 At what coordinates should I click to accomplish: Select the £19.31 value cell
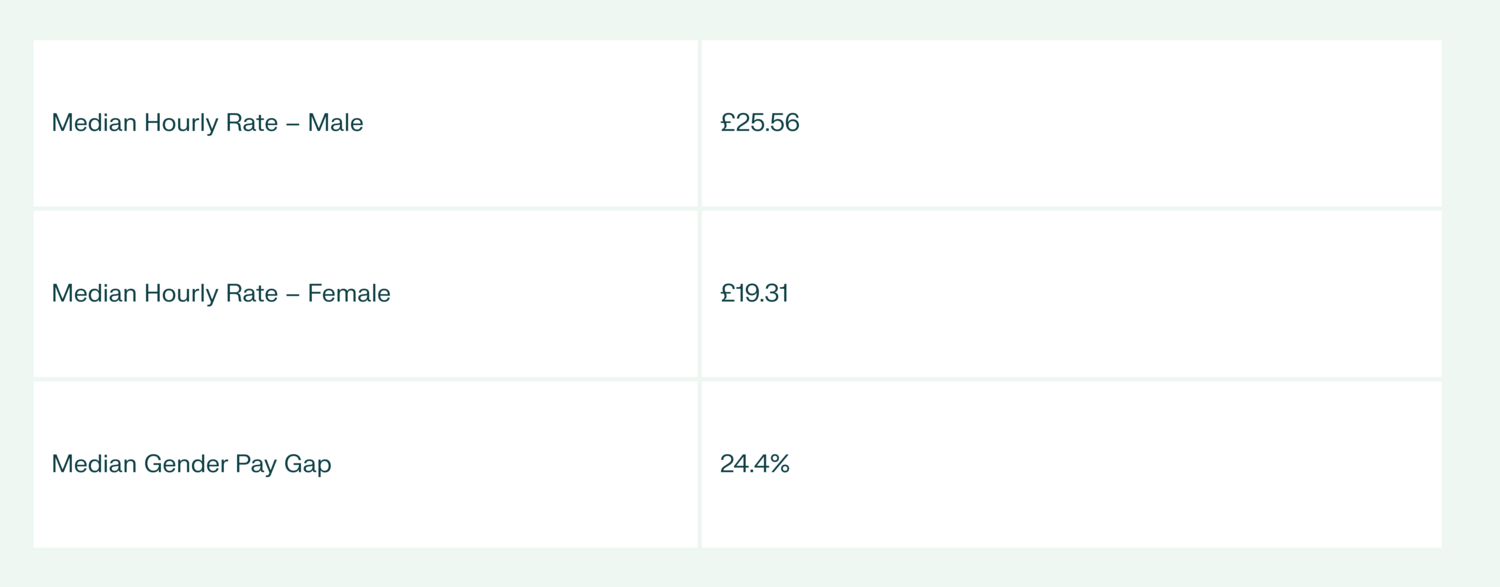tap(1071, 294)
